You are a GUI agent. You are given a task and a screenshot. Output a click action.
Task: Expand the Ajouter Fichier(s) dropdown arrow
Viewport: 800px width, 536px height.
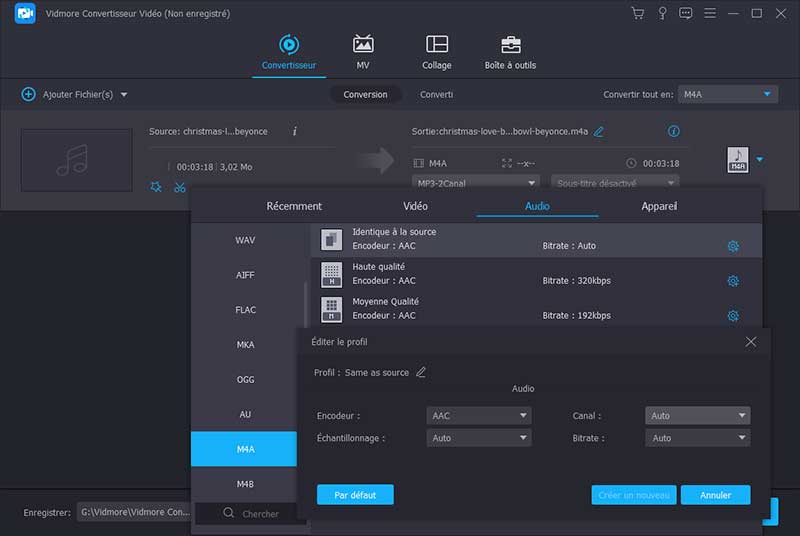point(124,95)
